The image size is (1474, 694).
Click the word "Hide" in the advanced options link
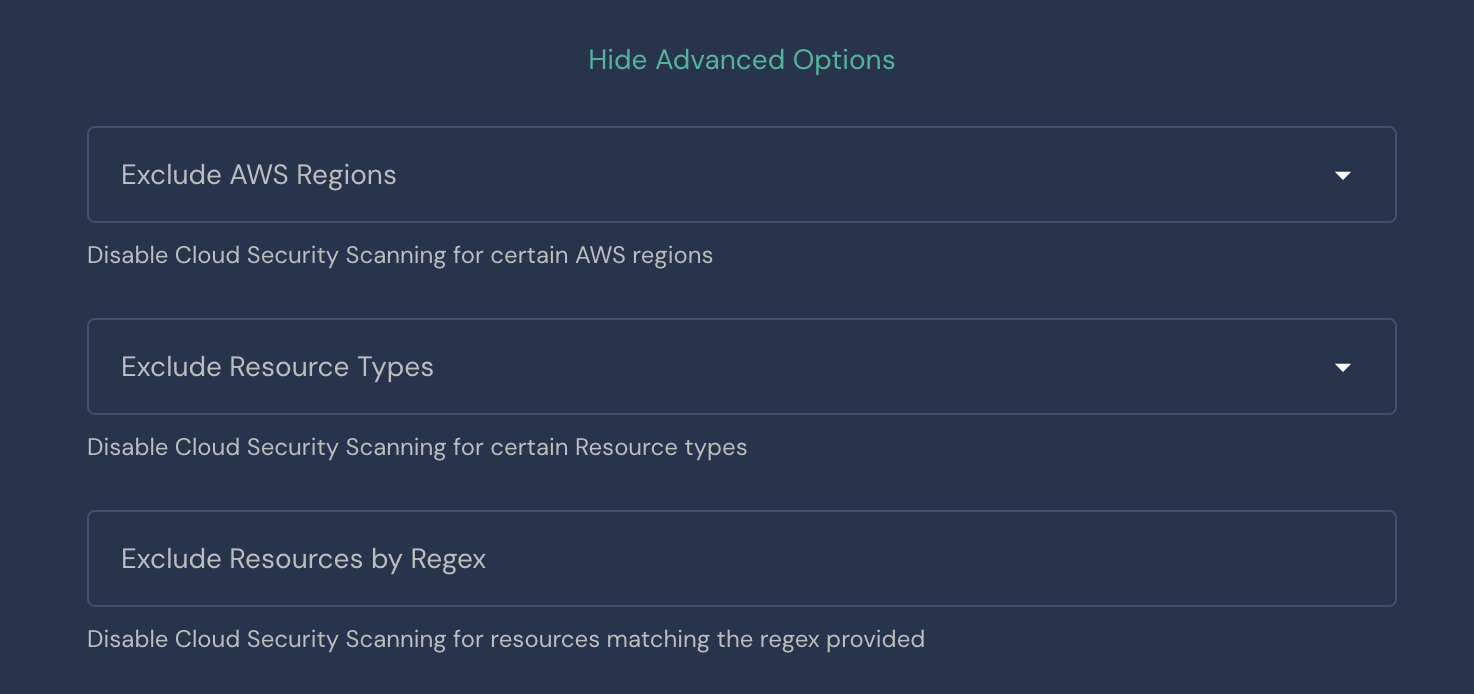[617, 60]
